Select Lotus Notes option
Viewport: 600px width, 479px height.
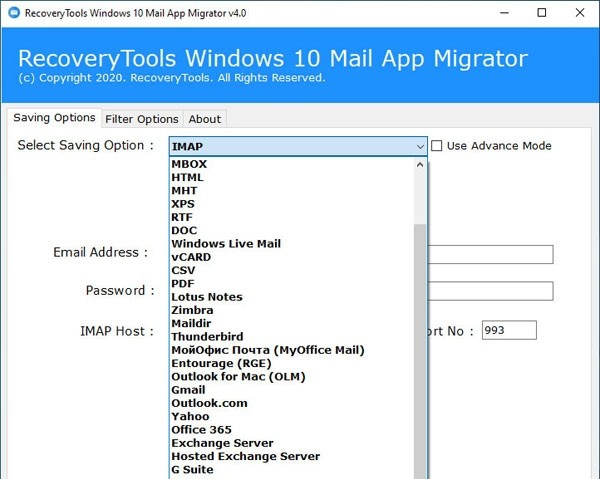click(x=207, y=297)
